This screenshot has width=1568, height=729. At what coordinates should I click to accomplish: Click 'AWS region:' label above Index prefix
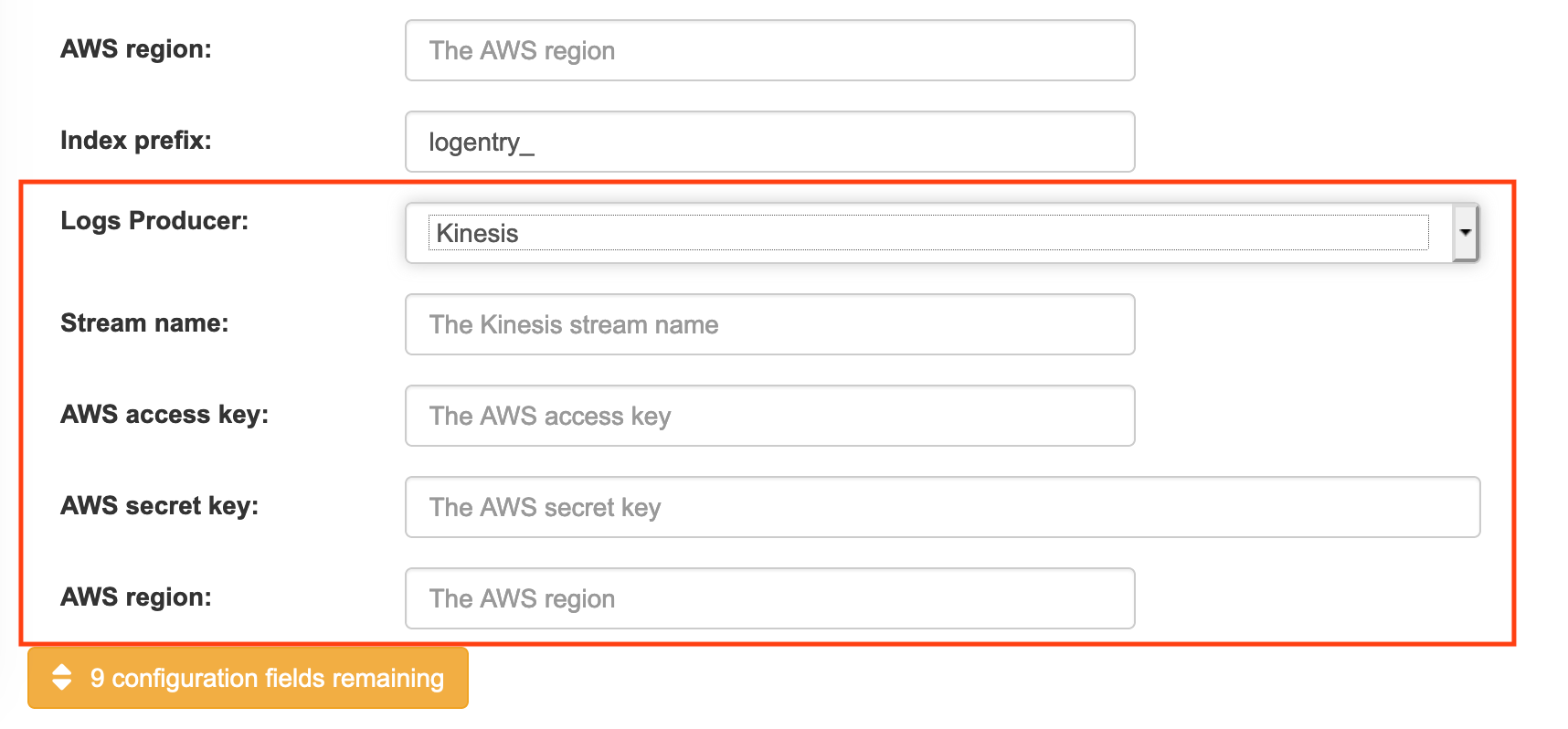135,49
